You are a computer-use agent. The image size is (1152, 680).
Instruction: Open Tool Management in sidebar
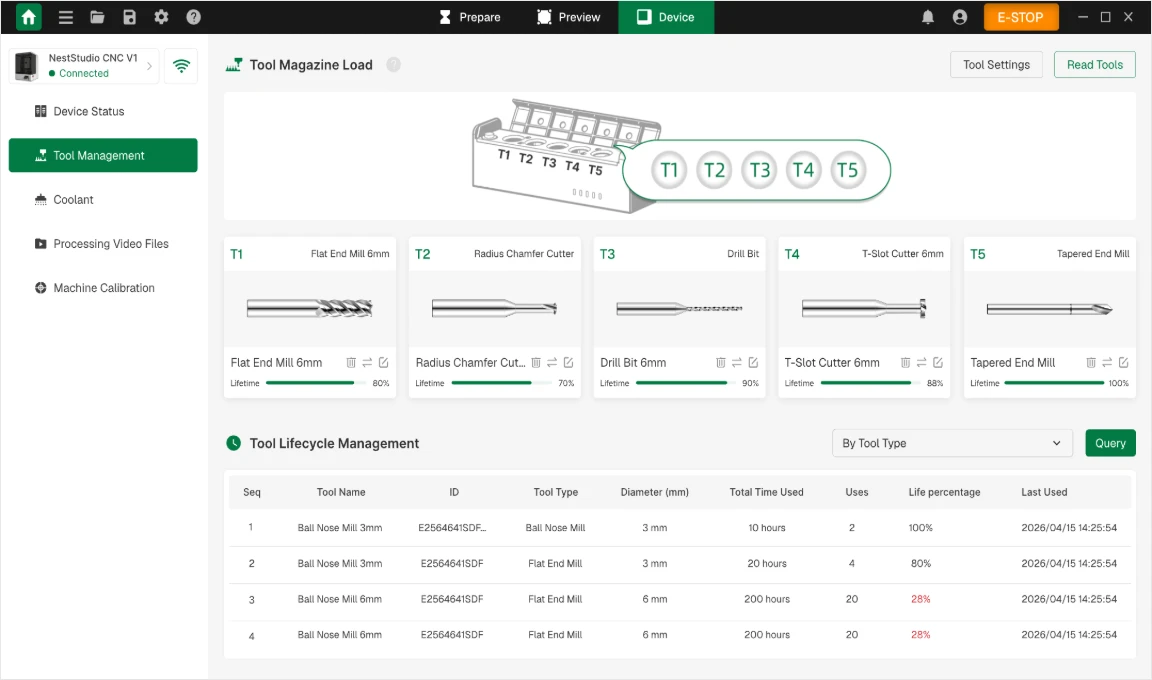103,156
